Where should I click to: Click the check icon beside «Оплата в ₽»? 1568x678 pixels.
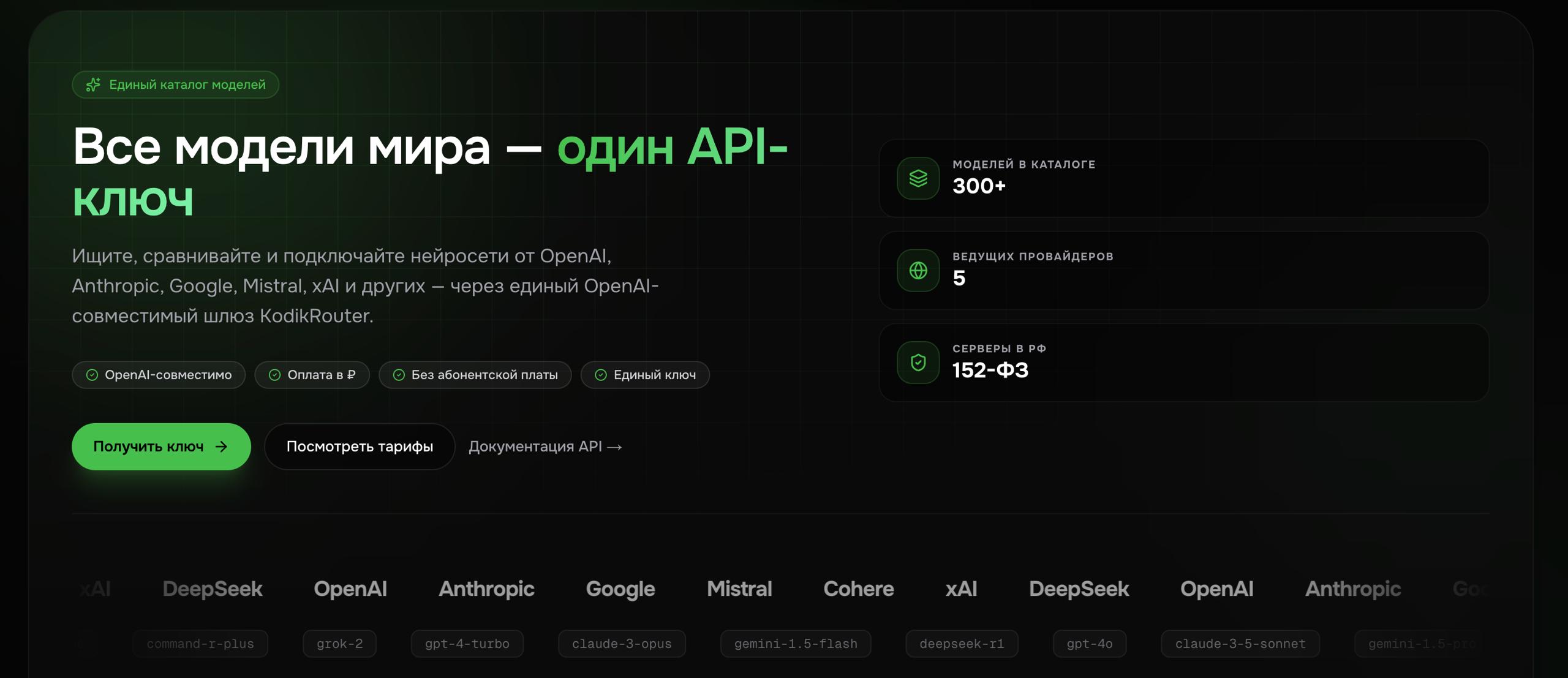pos(275,375)
